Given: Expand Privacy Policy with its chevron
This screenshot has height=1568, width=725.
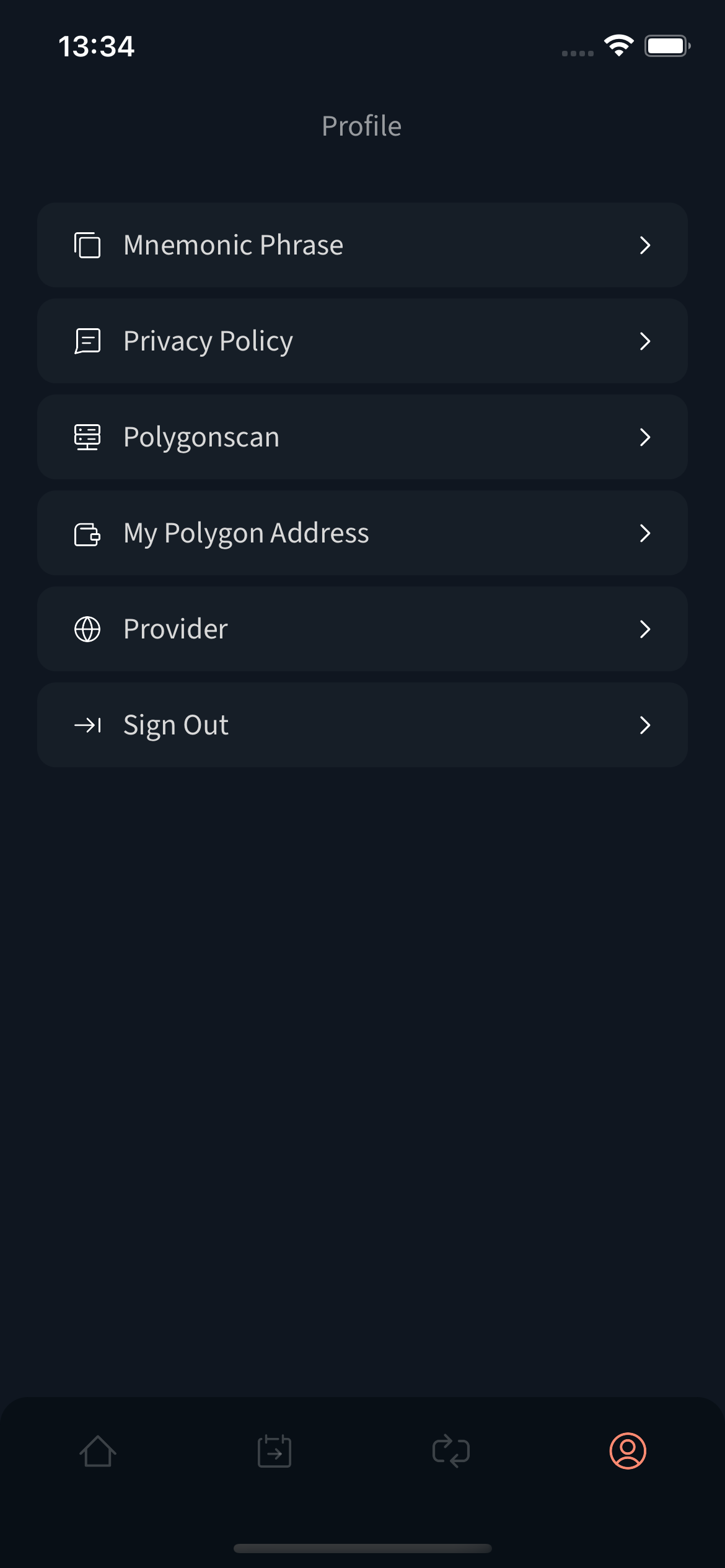Looking at the screenshot, I should (645, 341).
